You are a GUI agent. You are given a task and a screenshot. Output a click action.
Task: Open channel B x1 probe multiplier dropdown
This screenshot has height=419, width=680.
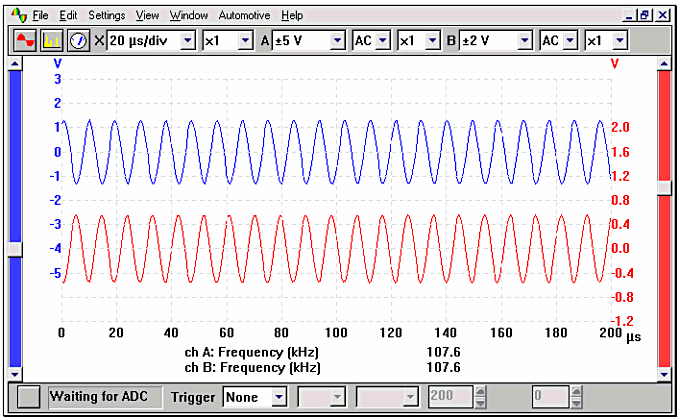coord(619,41)
